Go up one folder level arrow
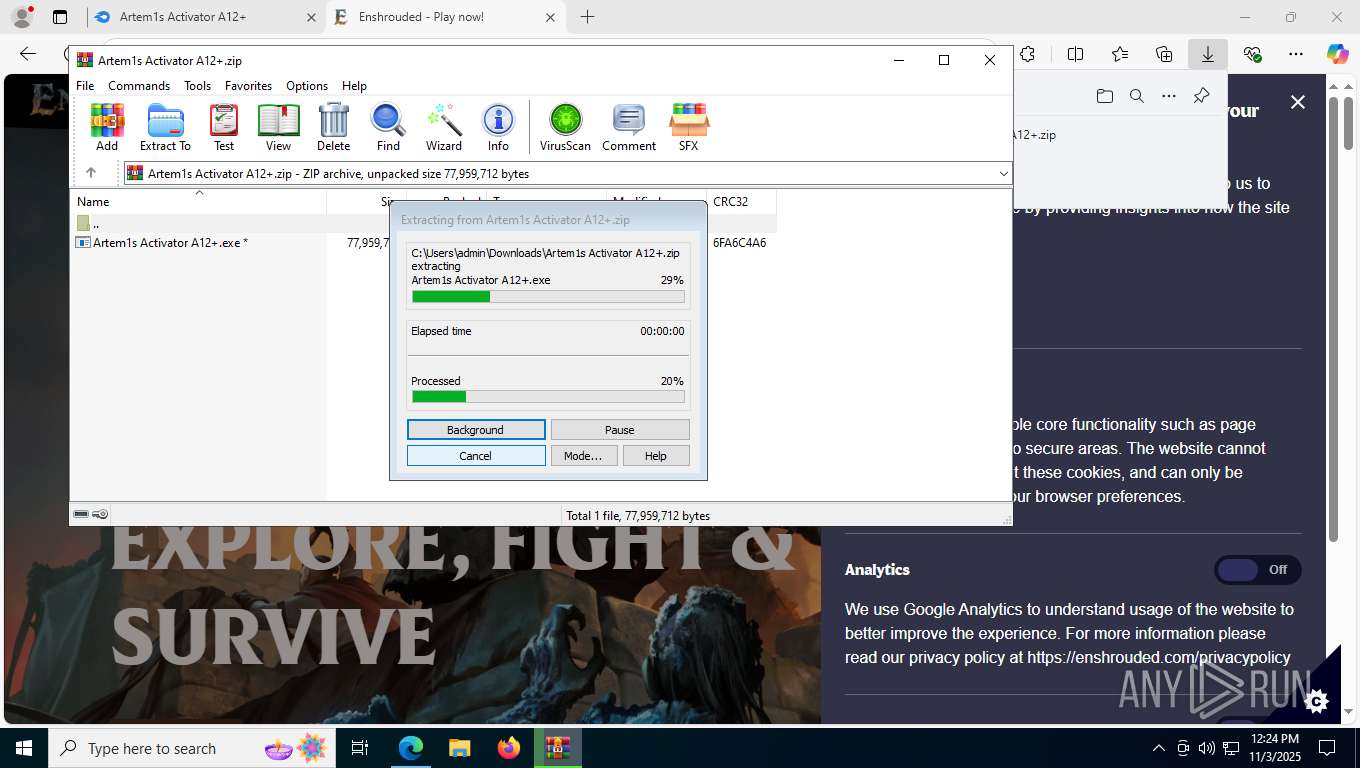 pos(91,173)
